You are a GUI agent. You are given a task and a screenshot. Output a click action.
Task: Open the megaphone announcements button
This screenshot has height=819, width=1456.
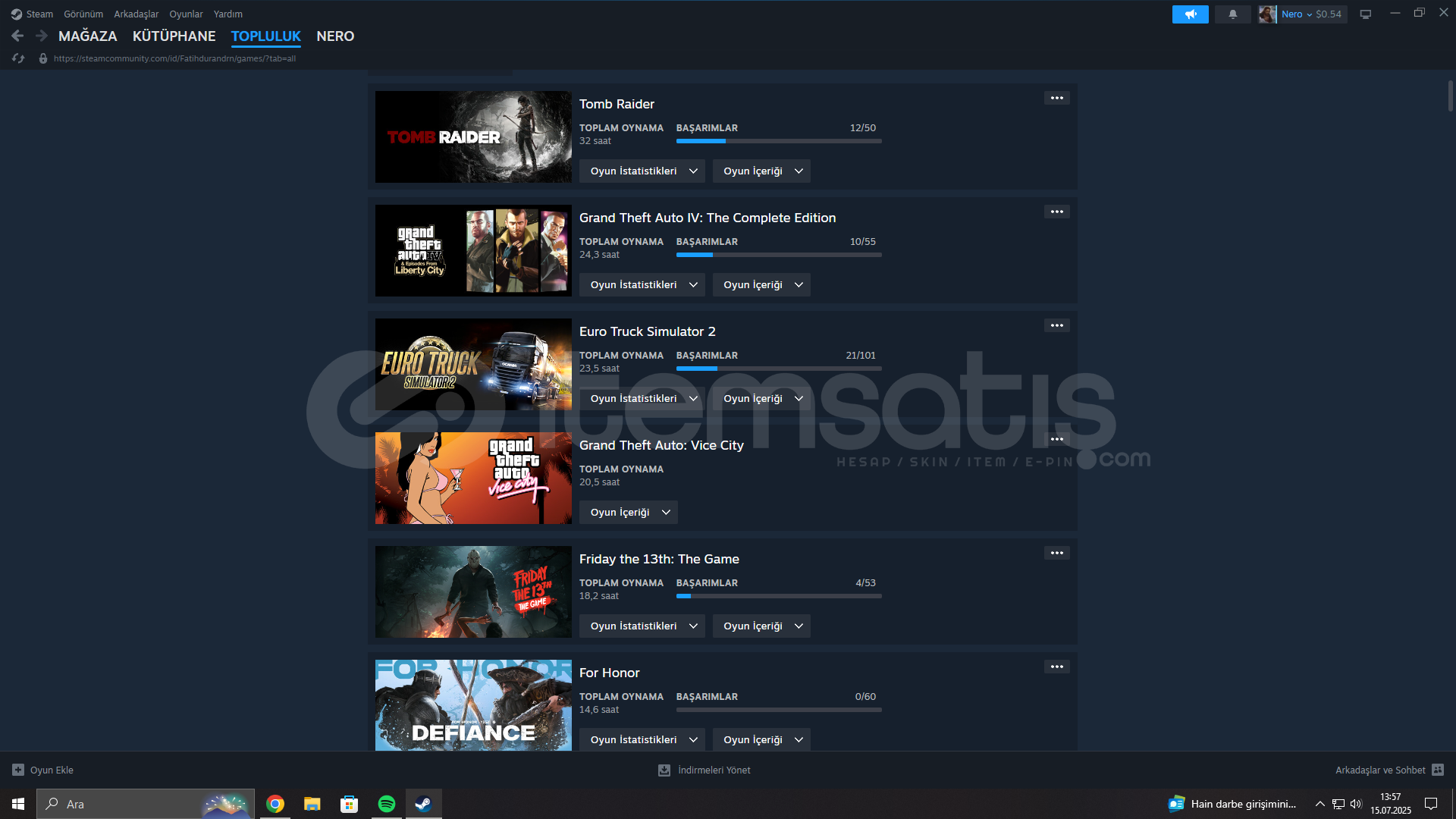(1190, 14)
